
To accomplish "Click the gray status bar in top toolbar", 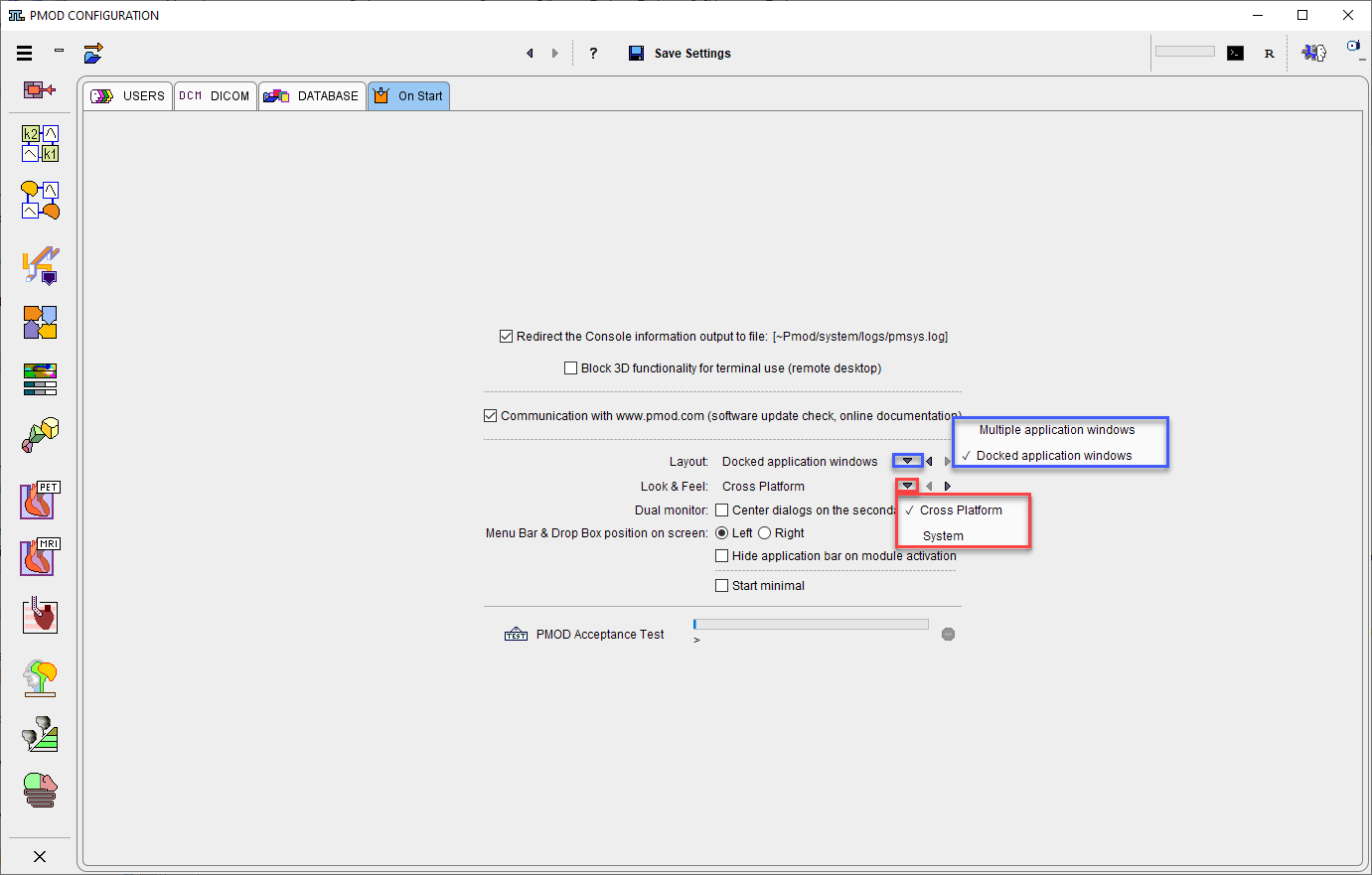I will pos(1185,52).
